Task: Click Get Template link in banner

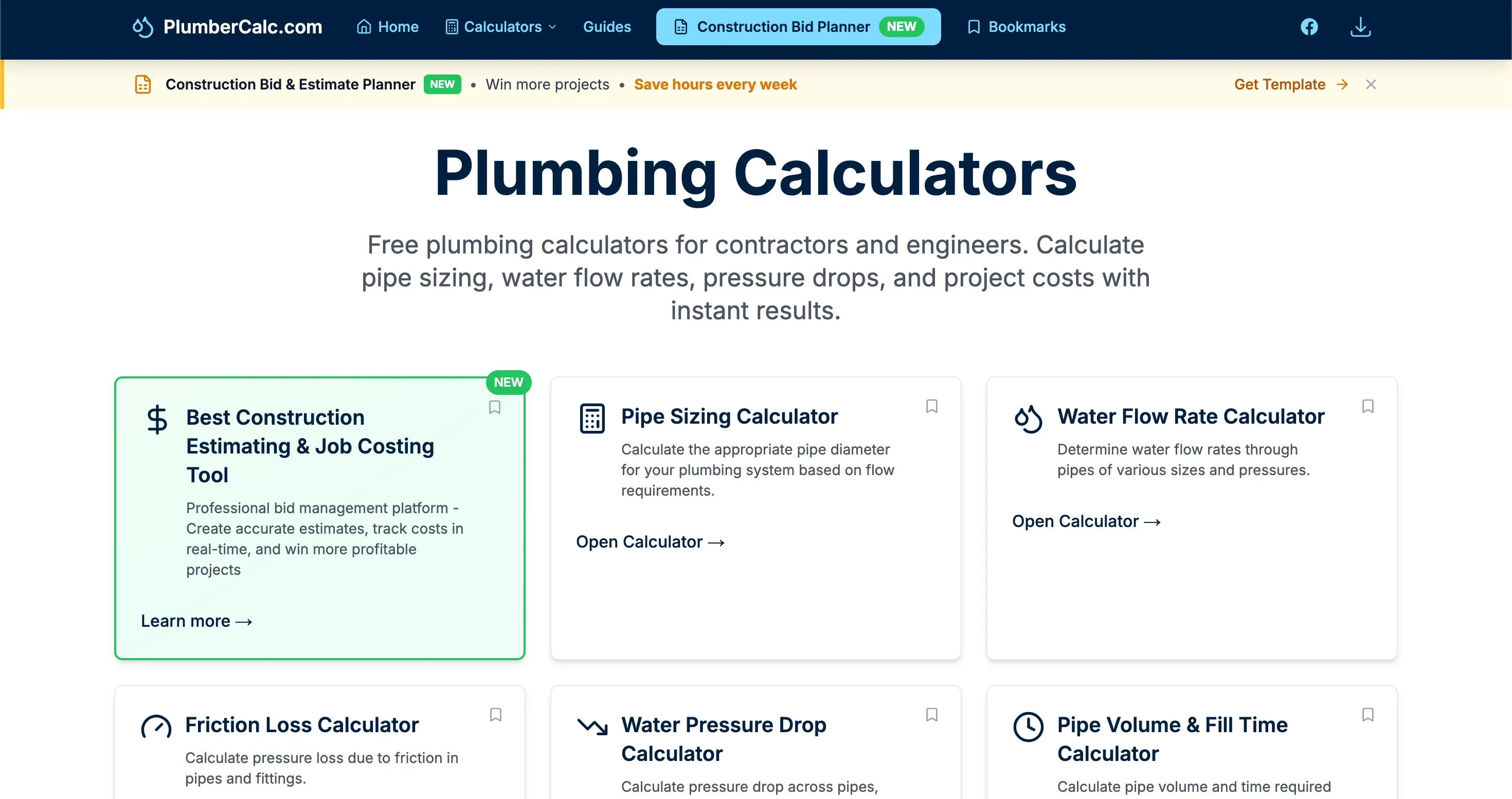Action: click(1291, 84)
